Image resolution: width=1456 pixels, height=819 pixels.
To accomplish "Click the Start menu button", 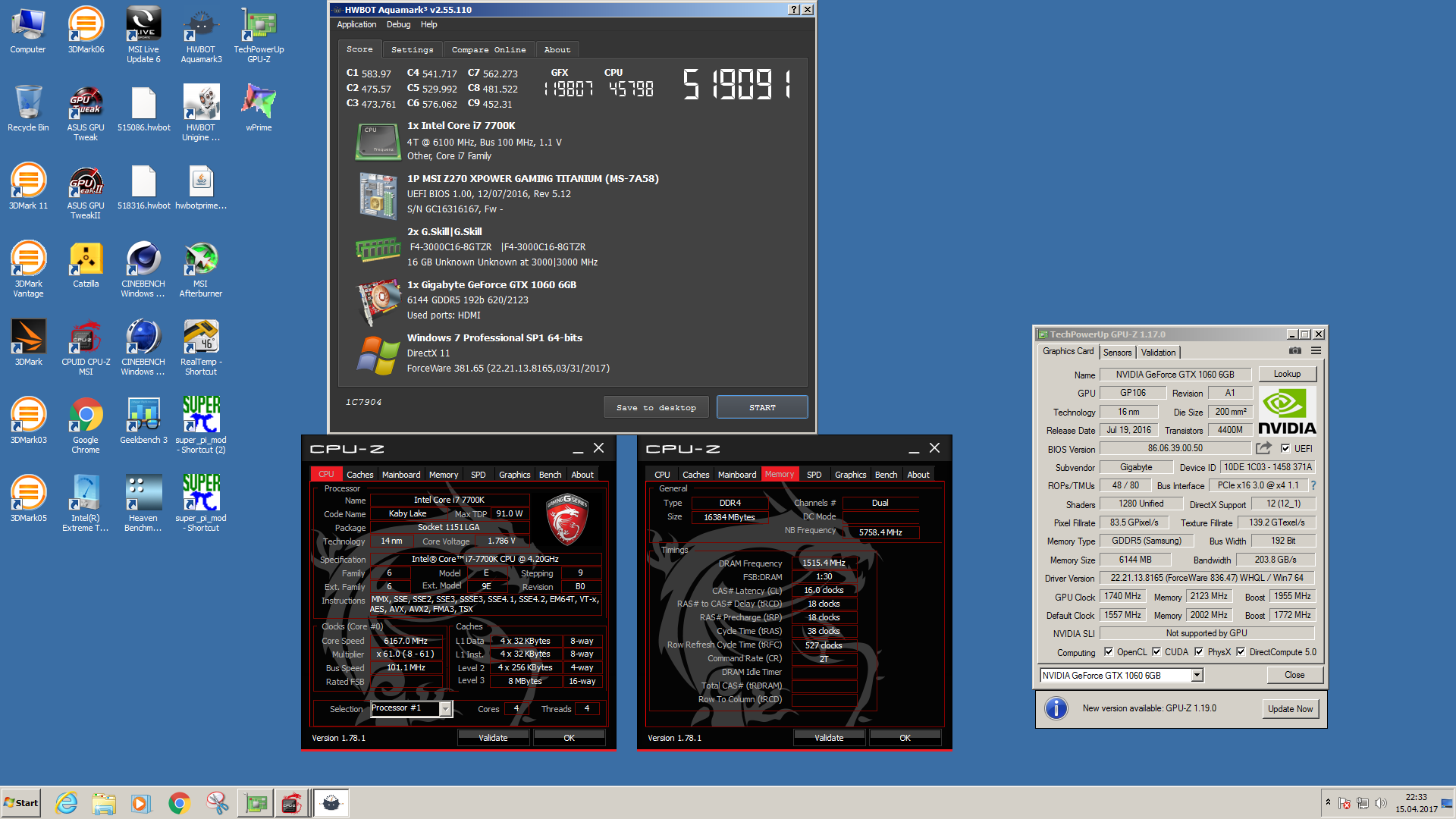I will [x=20, y=803].
